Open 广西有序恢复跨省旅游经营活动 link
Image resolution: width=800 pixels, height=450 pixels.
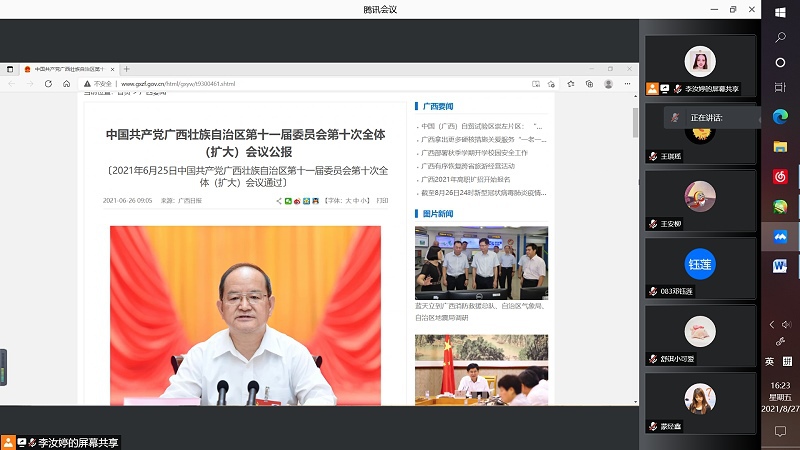point(468,166)
